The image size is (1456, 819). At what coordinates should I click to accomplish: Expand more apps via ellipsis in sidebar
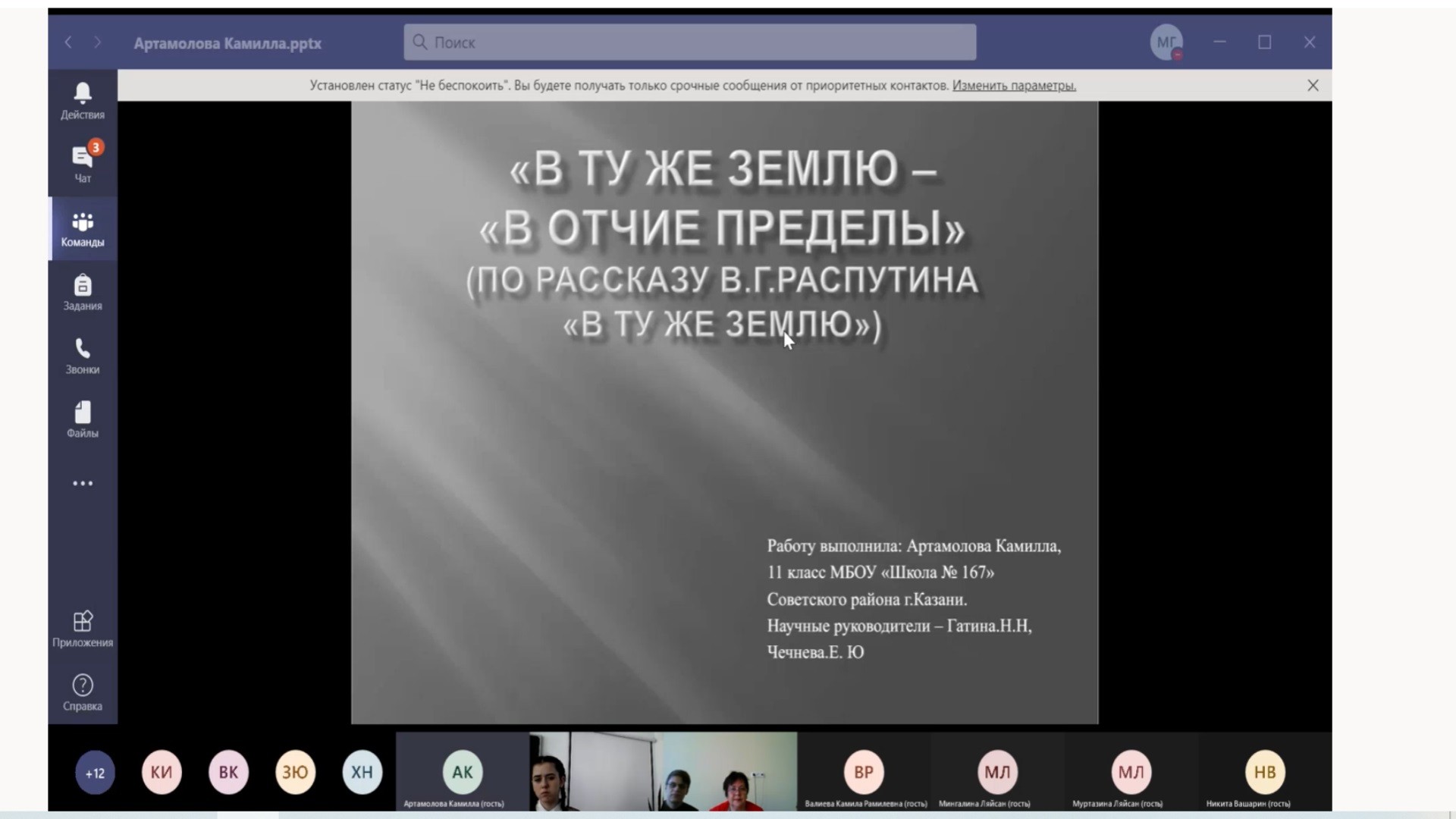pyautogui.click(x=82, y=483)
